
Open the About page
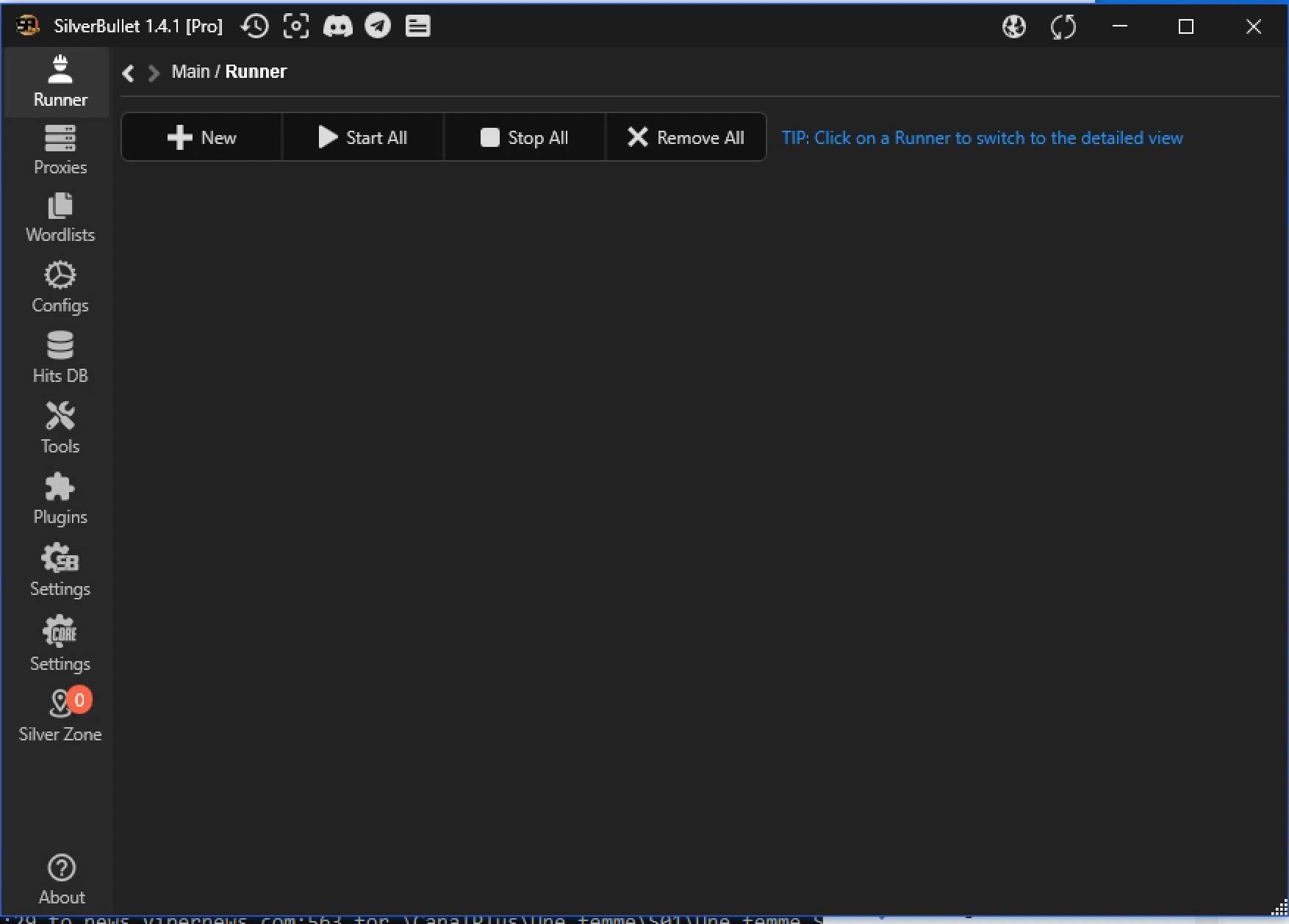click(62, 879)
